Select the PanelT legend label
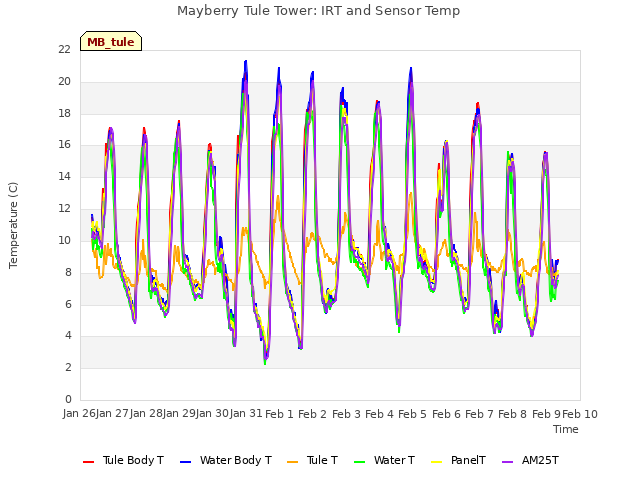Viewport: 640px width, 480px height. pos(468,460)
